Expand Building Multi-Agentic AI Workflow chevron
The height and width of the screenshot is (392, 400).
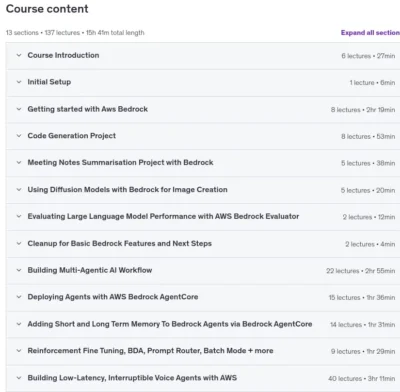coord(19,270)
